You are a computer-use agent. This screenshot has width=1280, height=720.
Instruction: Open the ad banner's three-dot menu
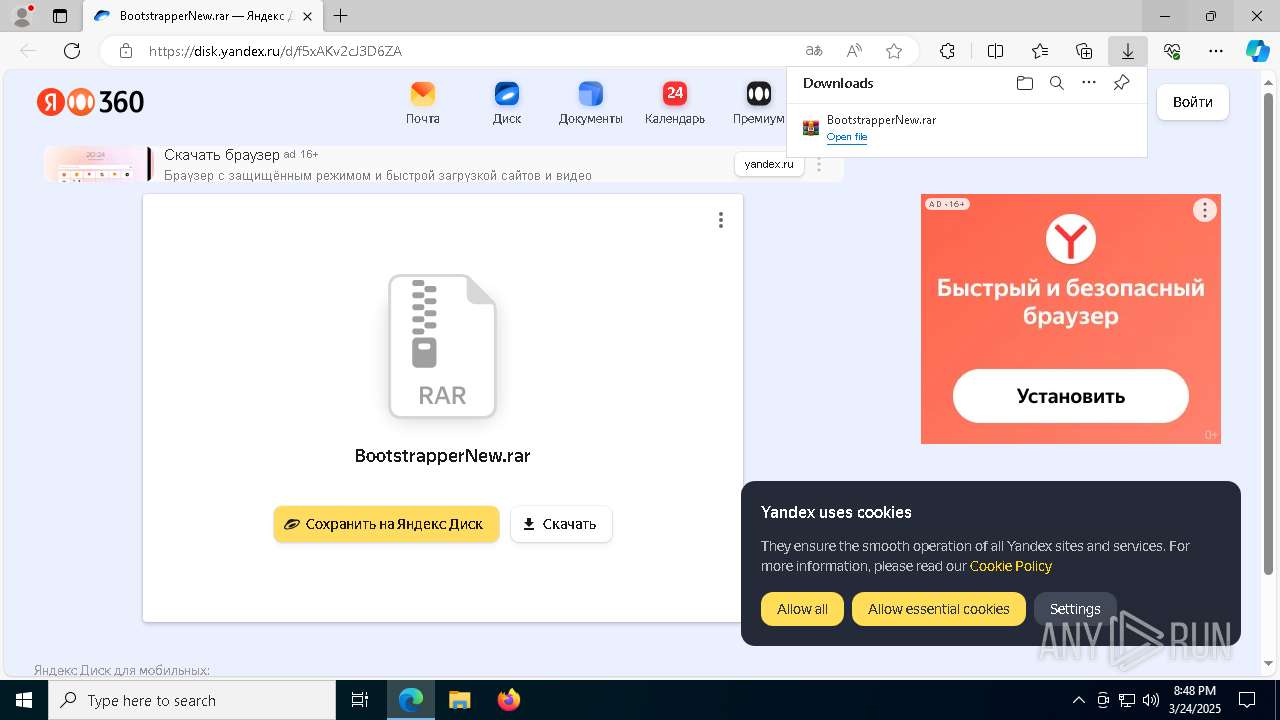coord(819,165)
